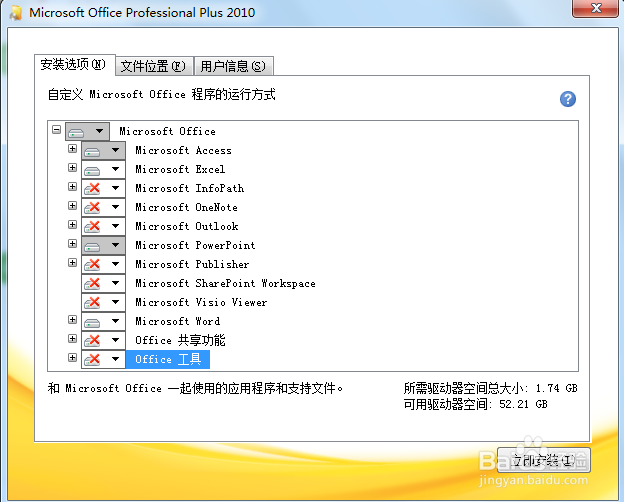Click the 立即安装(I) install button
The width and height of the screenshot is (624, 502).
(x=544, y=460)
